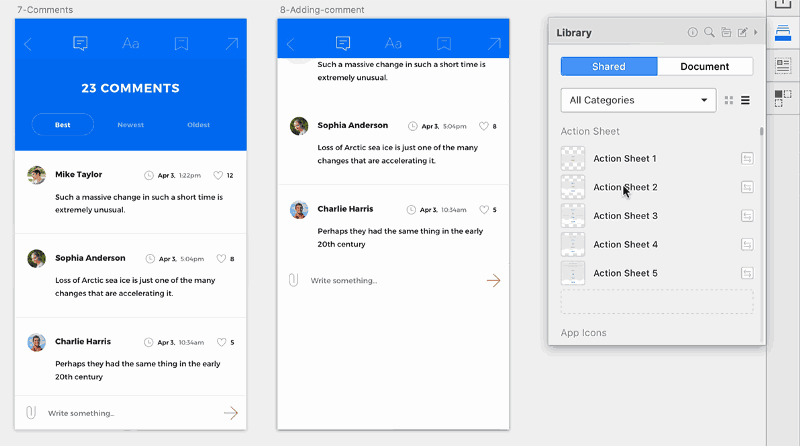800x446 pixels.
Task: Like Charlie Harris's comment in 7-Comments
Action: [x=221, y=342]
